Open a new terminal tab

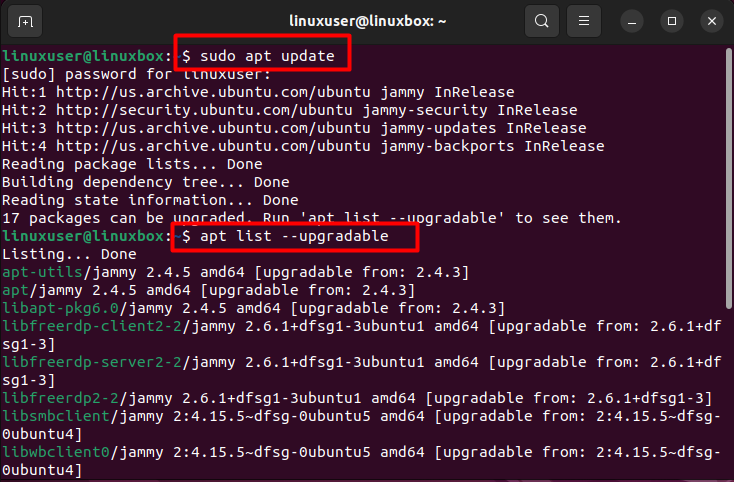(x=25, y=21)
